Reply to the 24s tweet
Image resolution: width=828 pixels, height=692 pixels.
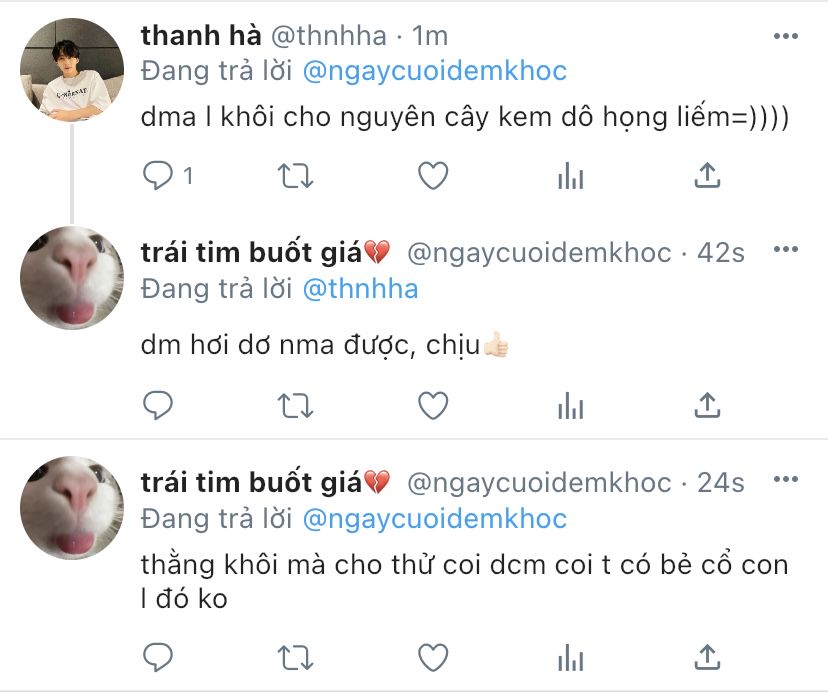click(159, 657)
